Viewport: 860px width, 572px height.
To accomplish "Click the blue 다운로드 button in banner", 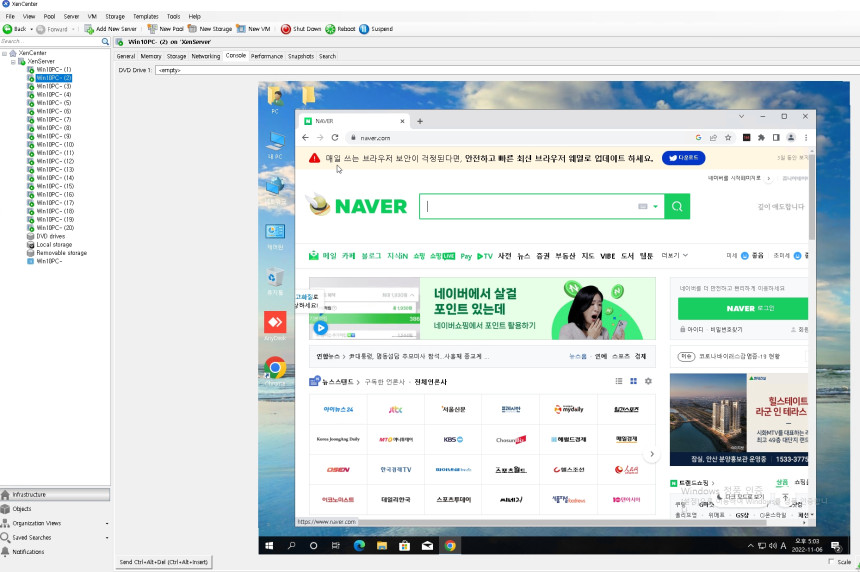I will (683, 158).
